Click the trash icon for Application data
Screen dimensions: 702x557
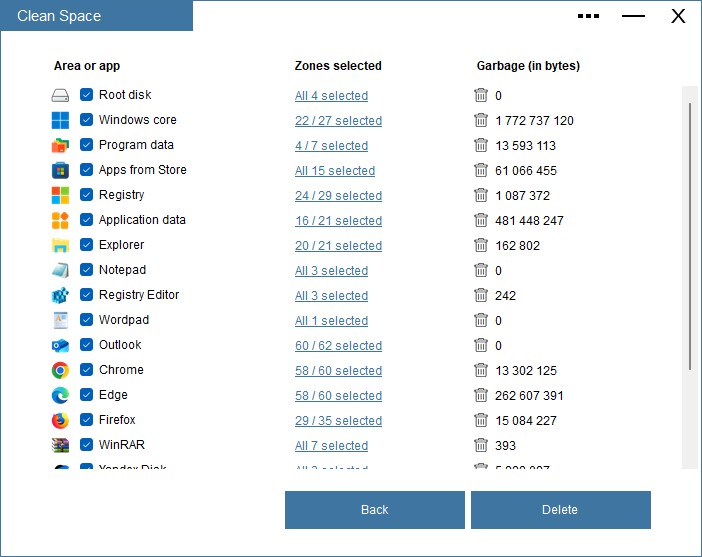pyautogui.click(x=481, y=220)
